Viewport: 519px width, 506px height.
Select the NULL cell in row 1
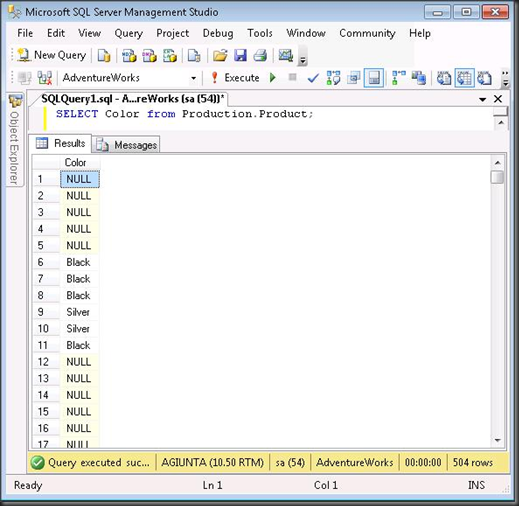[x=80, y=179]
